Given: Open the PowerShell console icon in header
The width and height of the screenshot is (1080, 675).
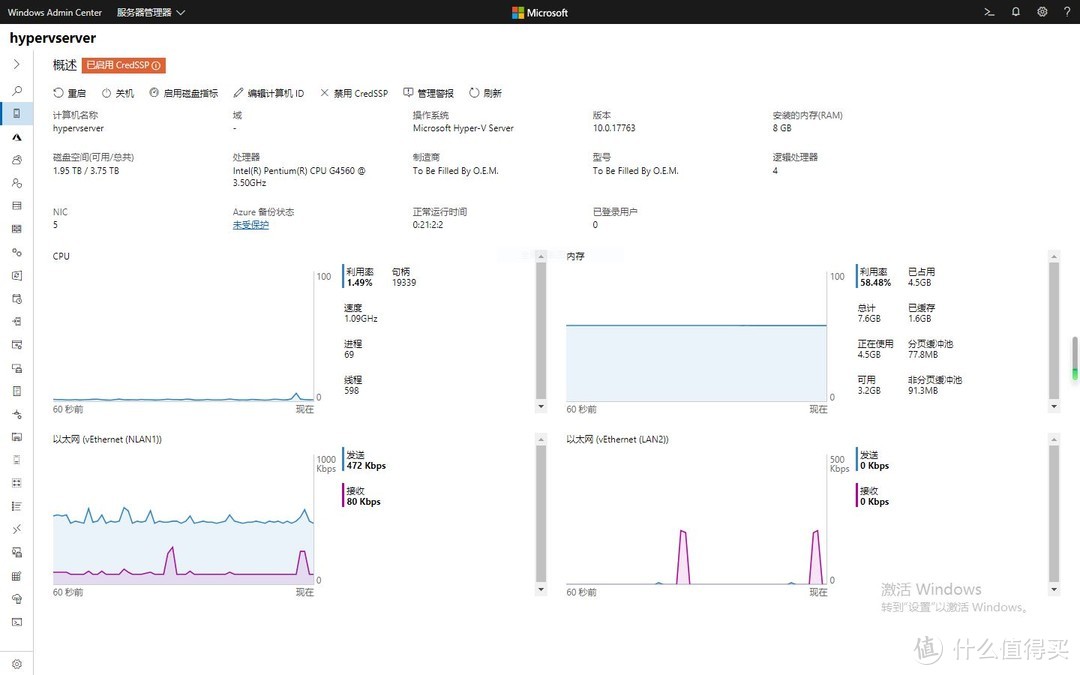Looking at the screenshot, I should (989, 12).
